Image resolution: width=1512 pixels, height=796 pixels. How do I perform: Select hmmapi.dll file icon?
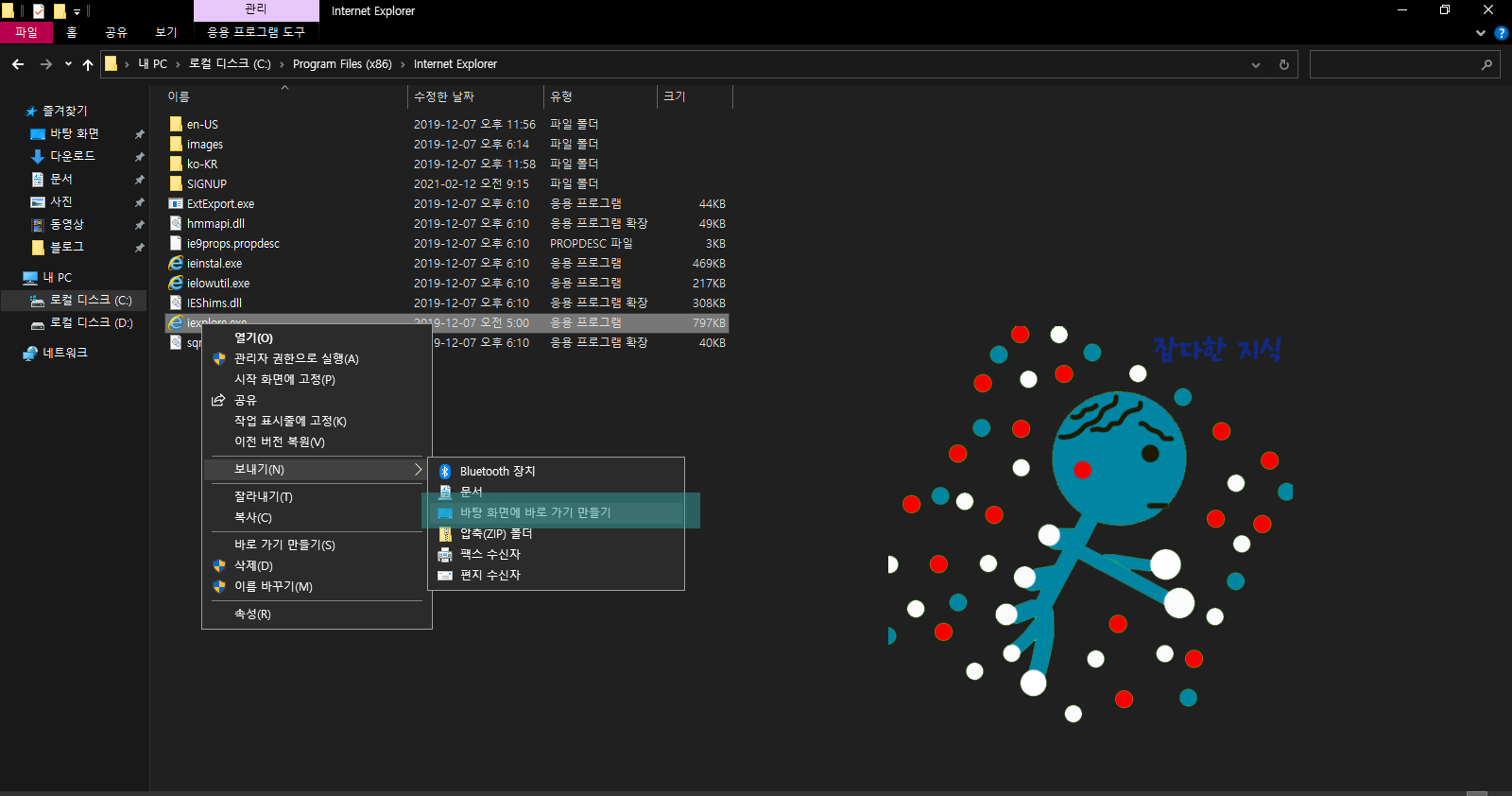pyautogui.click(x=176, y=223)
